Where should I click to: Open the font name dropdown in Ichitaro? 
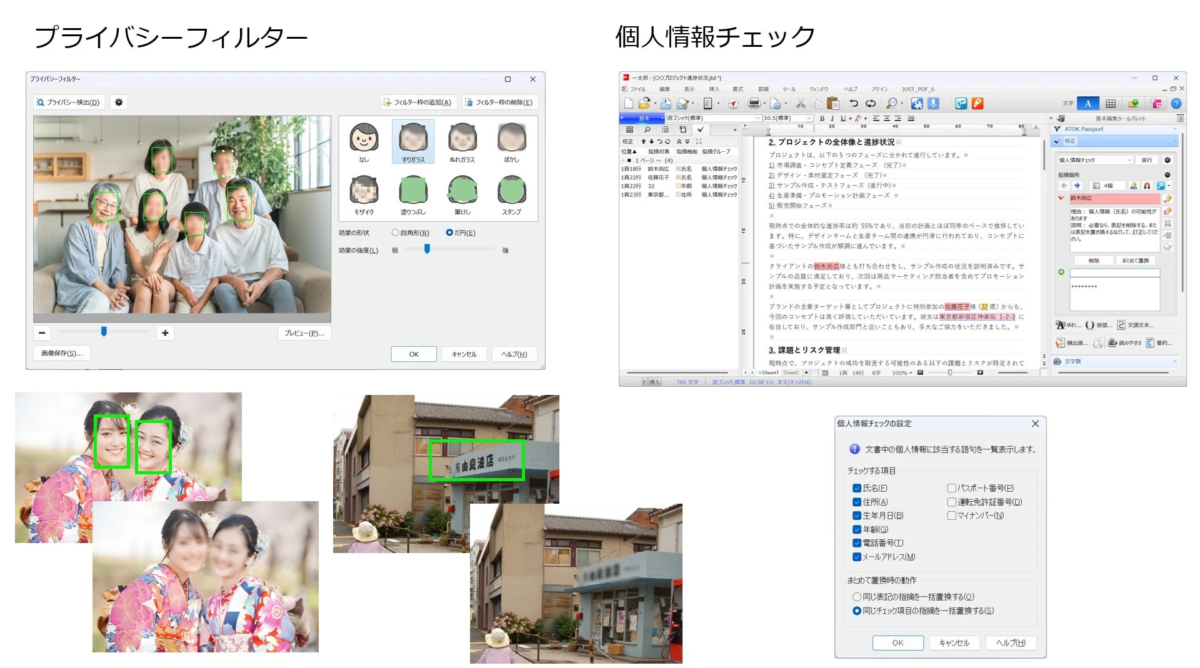click(x=757, y=118)
